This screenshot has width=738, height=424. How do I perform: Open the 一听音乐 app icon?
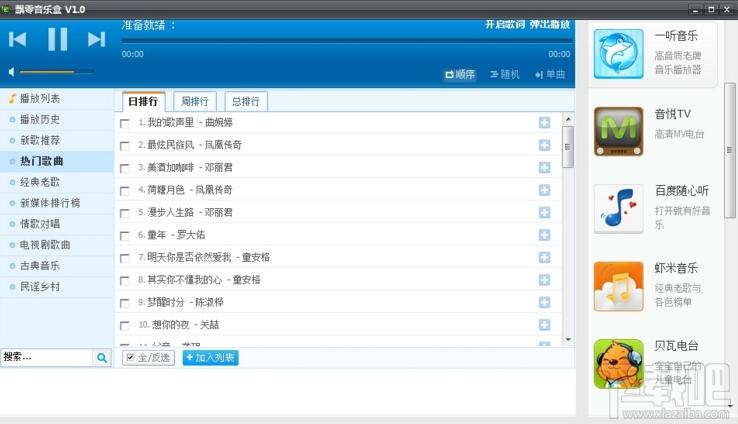click(x=618, y=54)
